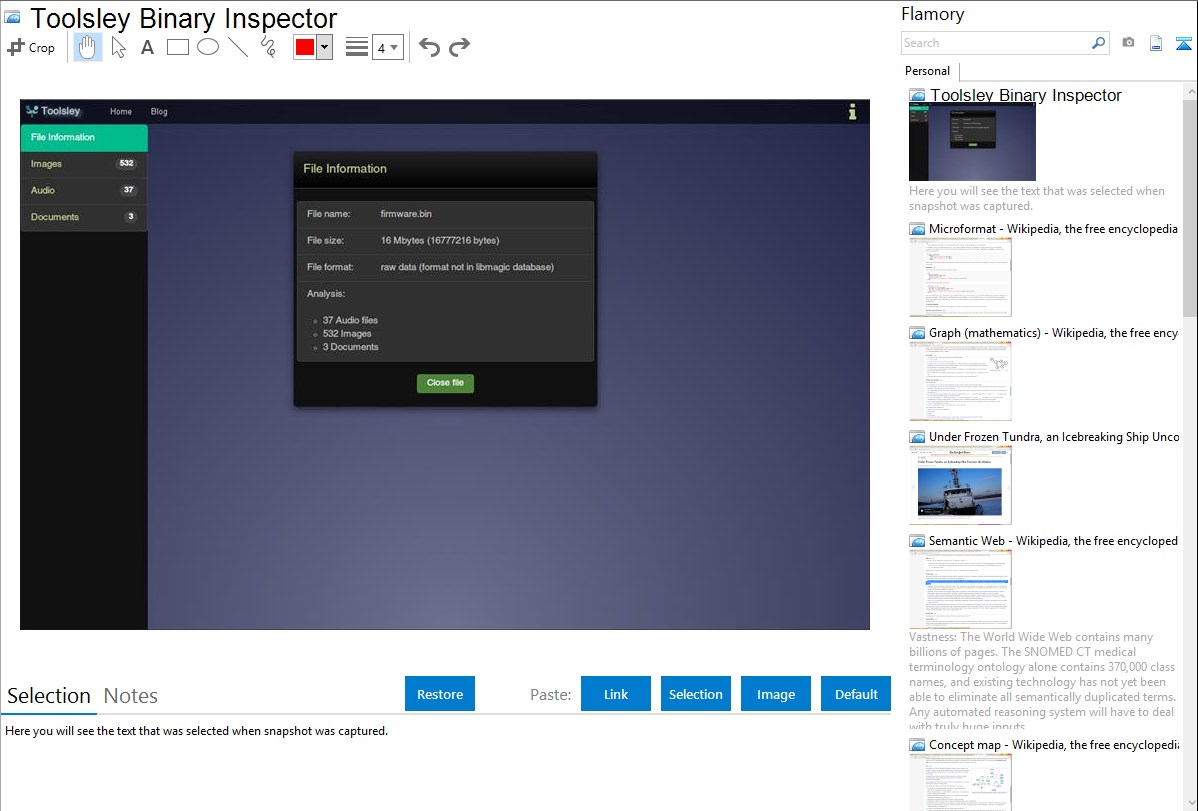Click the '37 Audio files' analysis line
The width and height of the screenshot is (1198, 811).
pos(350,320)
